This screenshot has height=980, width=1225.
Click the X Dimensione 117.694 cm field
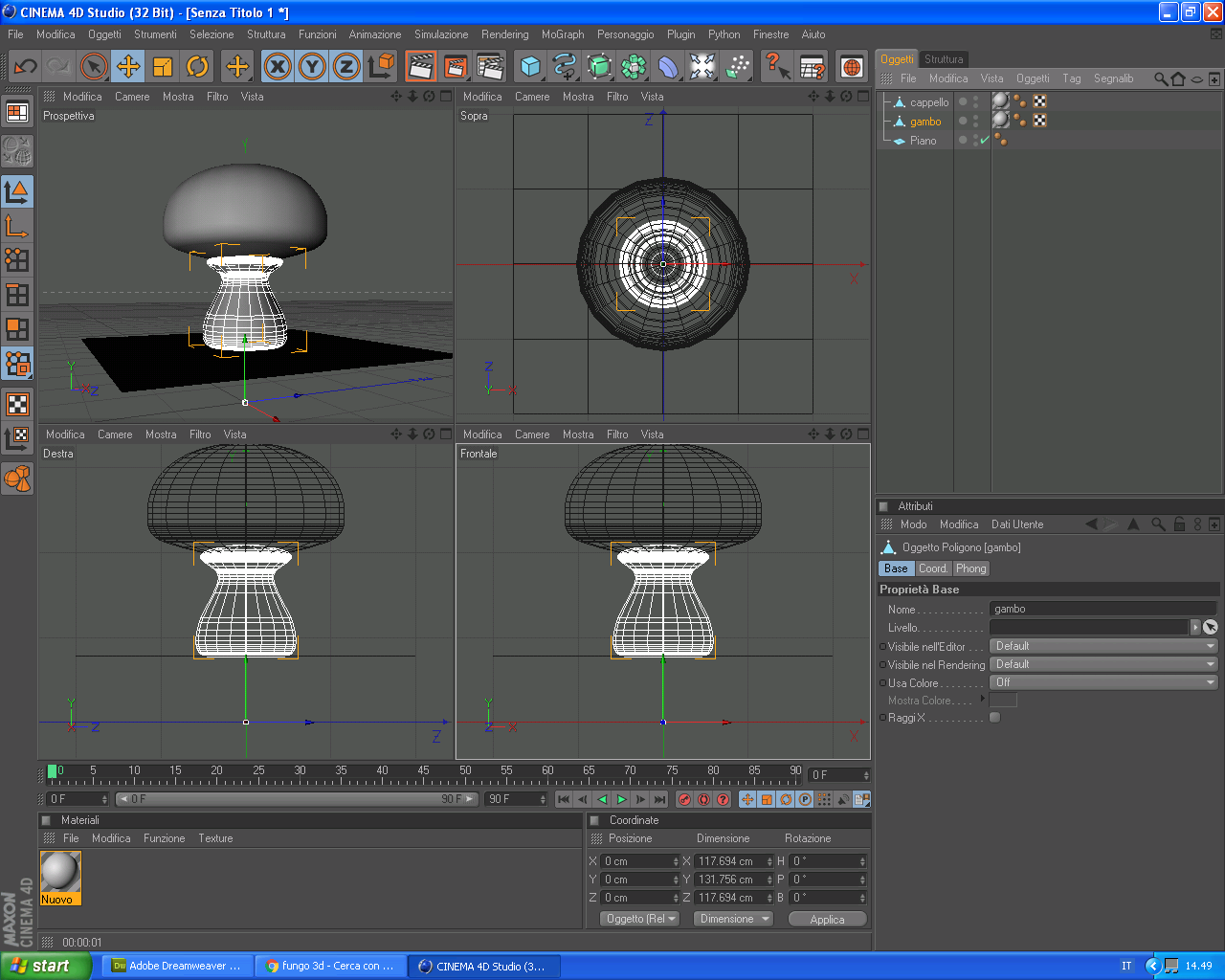tap(734, 861)
